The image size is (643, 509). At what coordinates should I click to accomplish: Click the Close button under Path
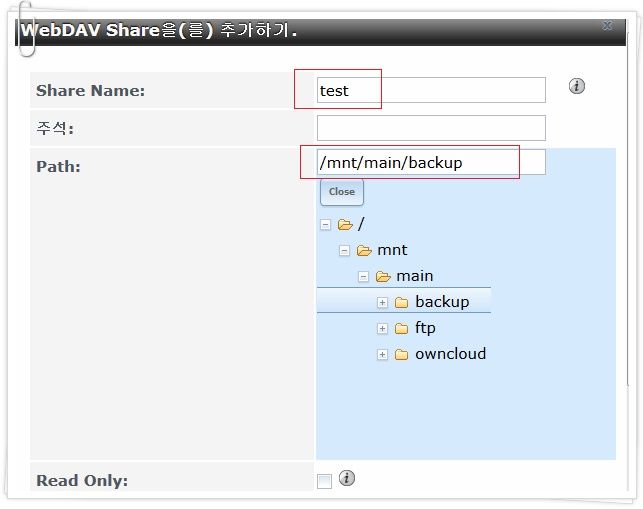[342, 192]
